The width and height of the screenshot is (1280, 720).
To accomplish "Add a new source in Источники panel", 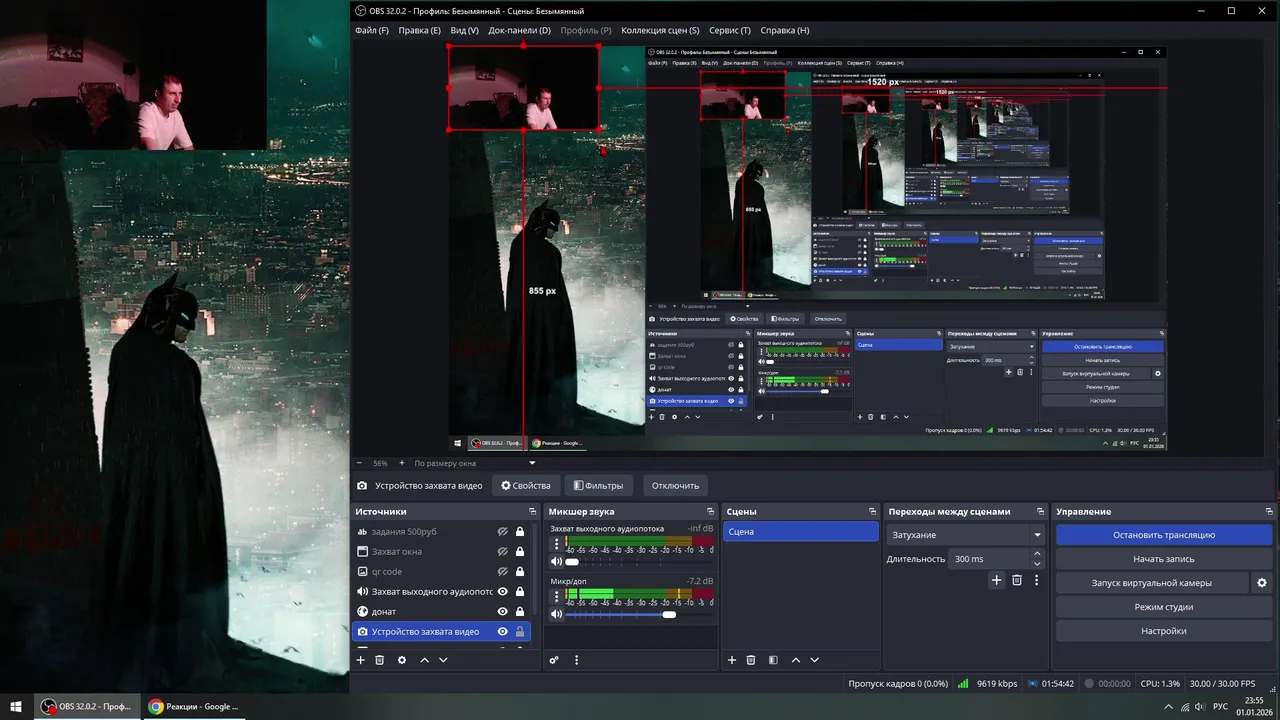I will coord(361,660).
